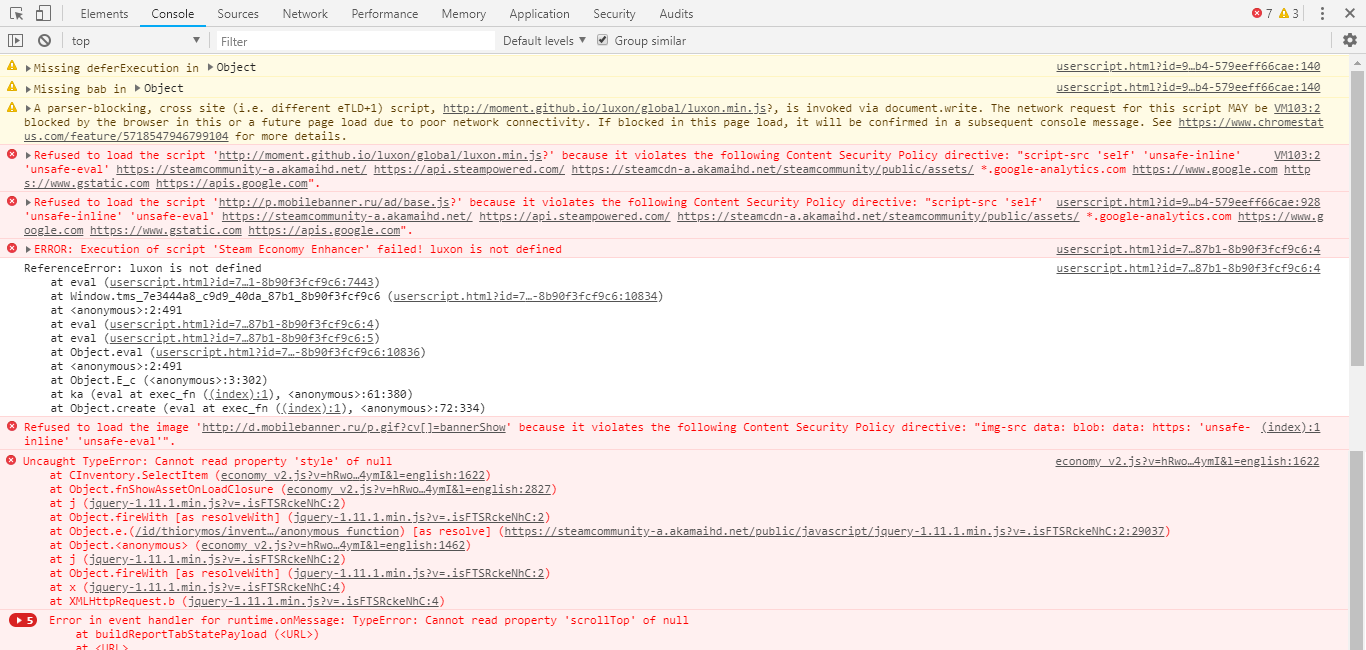Open the Default levels dropdown
1366x650 pixels.
point(545,41)
